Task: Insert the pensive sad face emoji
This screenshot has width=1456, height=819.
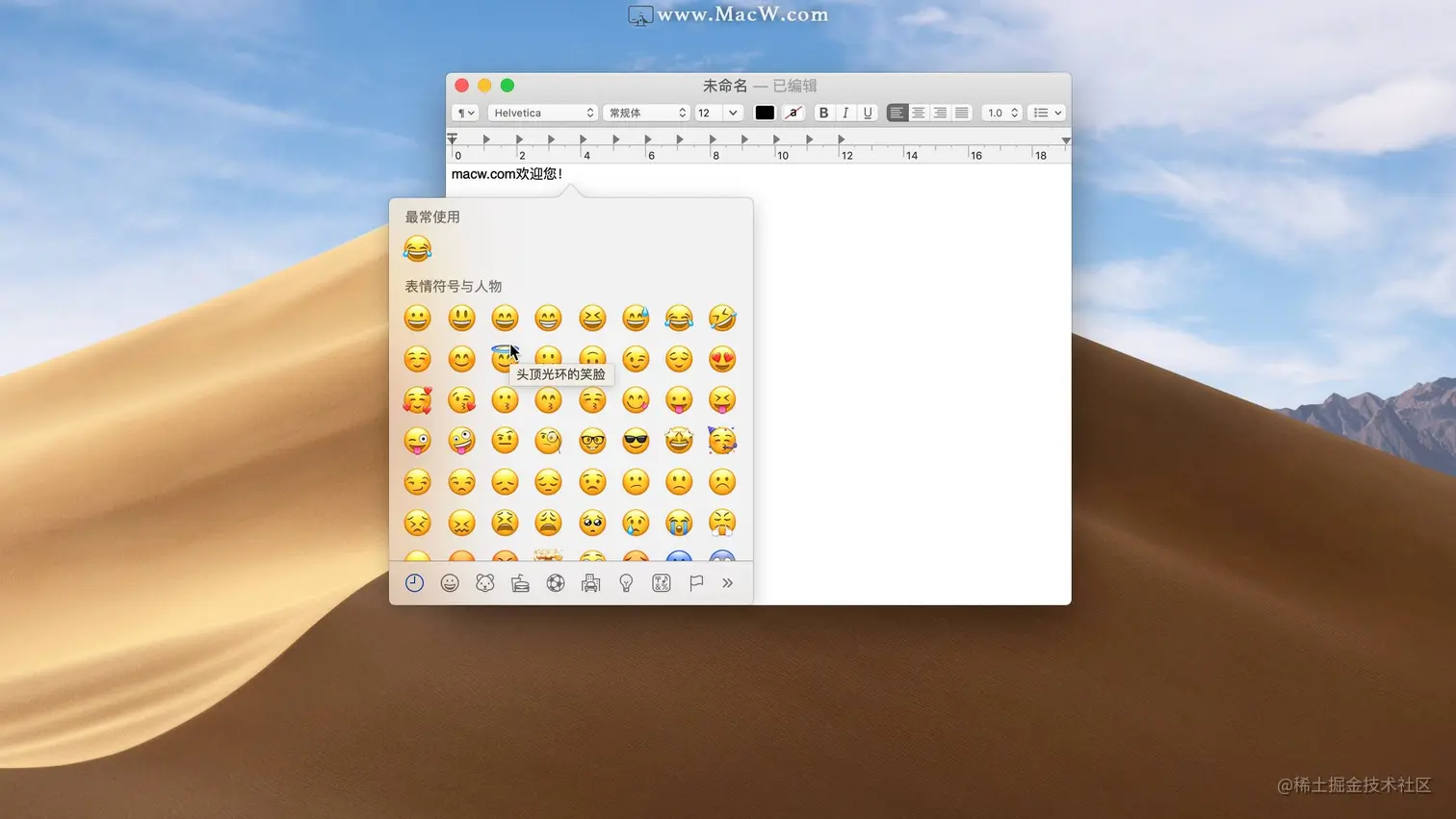Action: click(549, 481)
